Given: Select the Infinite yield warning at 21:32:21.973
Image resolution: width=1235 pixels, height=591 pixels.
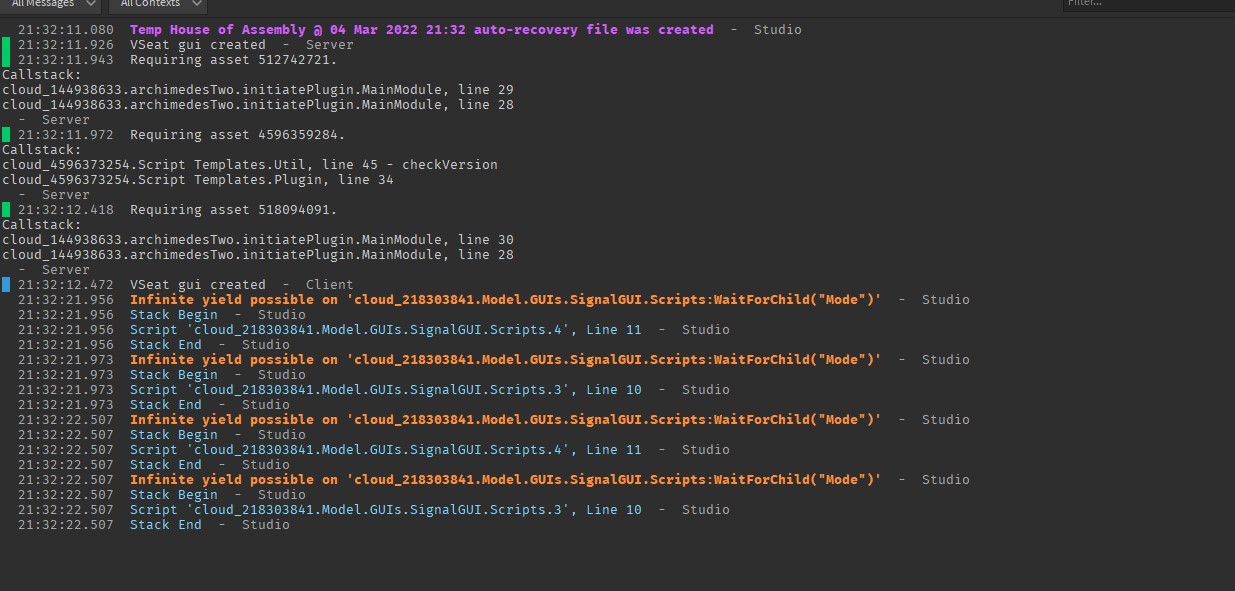Looking at the screenshot, I should [505, 360].
